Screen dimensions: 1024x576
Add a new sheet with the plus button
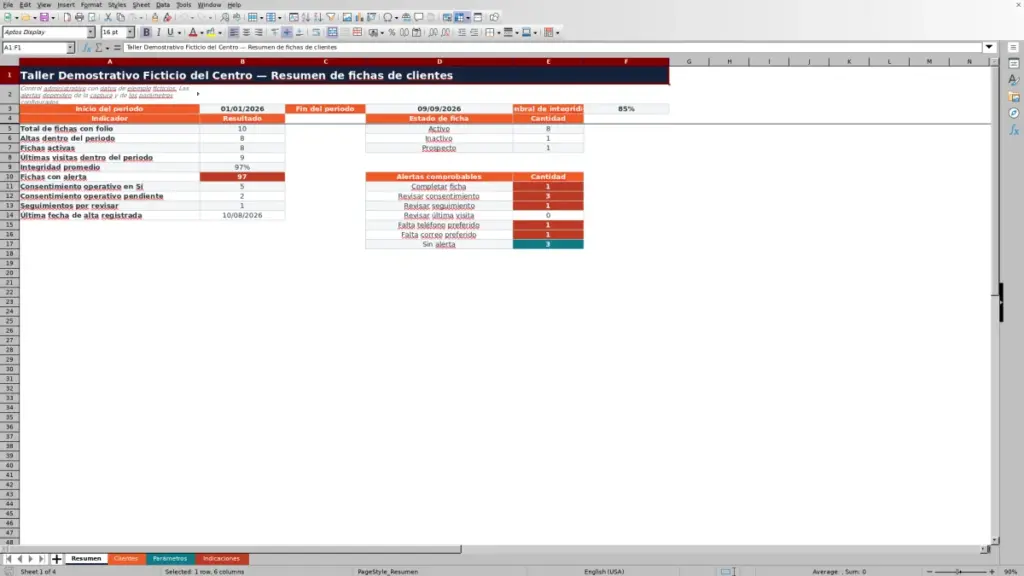pos(56,559)
